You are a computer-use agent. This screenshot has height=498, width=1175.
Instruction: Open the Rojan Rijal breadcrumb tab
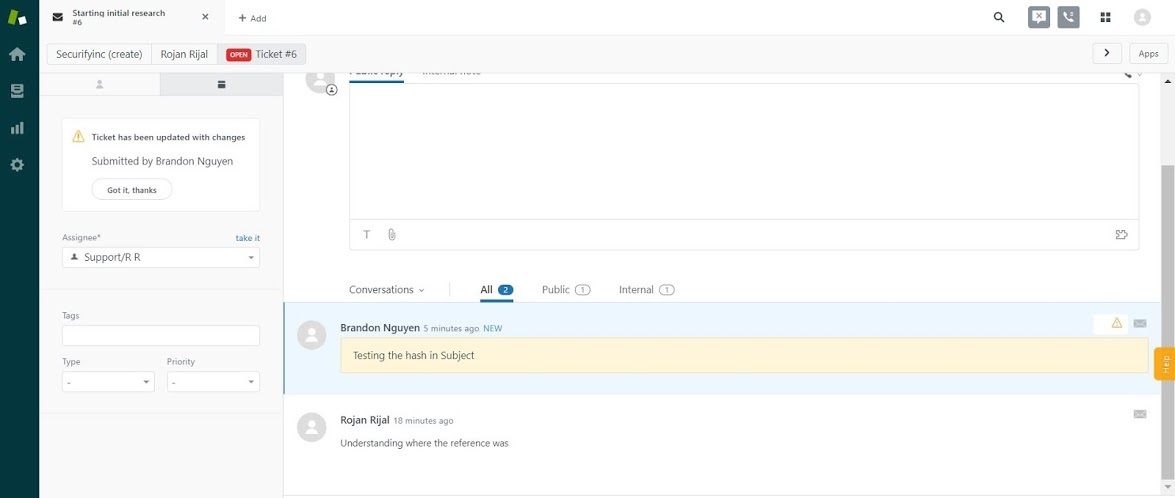184,54
